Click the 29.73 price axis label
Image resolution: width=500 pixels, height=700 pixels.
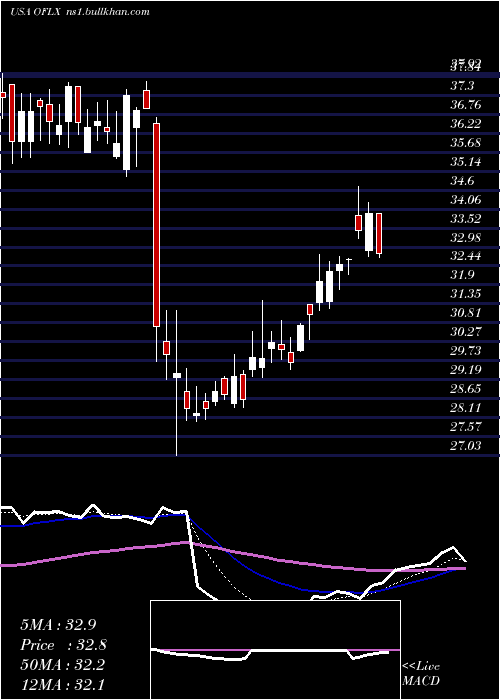click(465, 351)
